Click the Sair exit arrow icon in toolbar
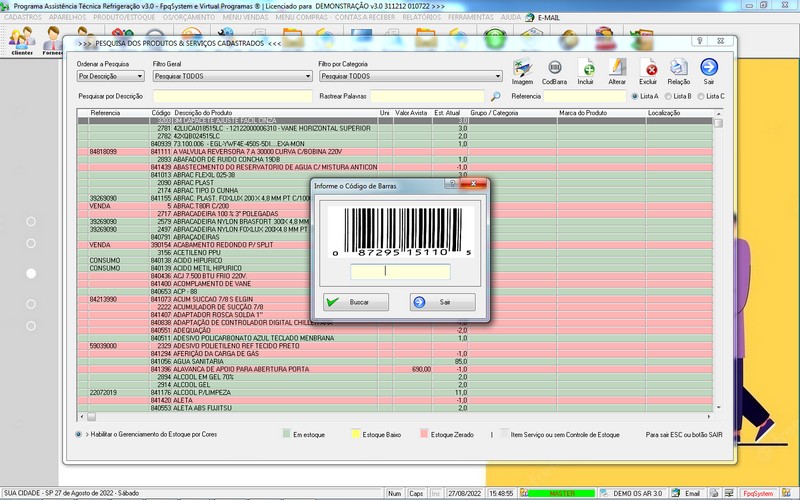800x500 pixels. [709, 71]
